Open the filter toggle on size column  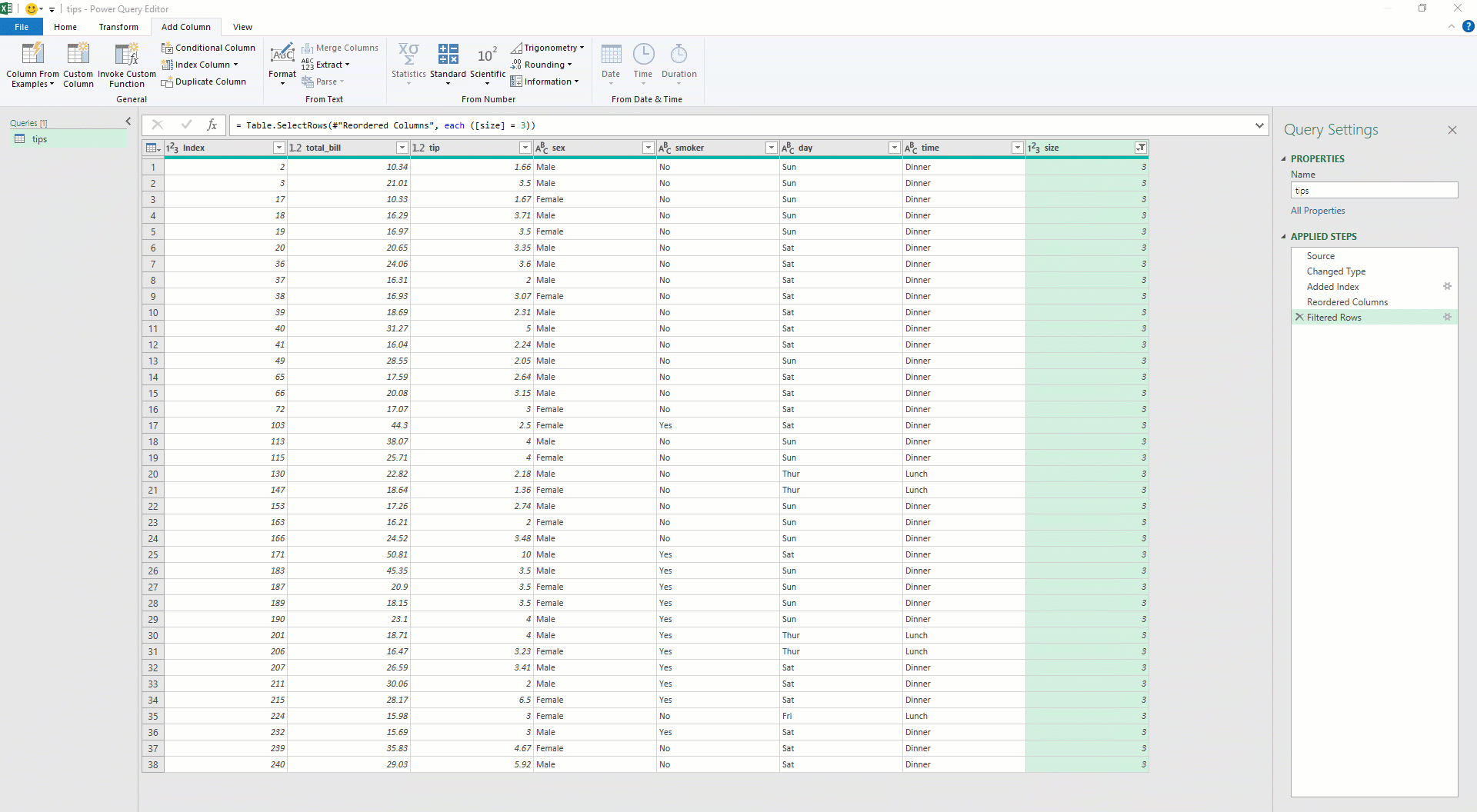point(1141,148)
